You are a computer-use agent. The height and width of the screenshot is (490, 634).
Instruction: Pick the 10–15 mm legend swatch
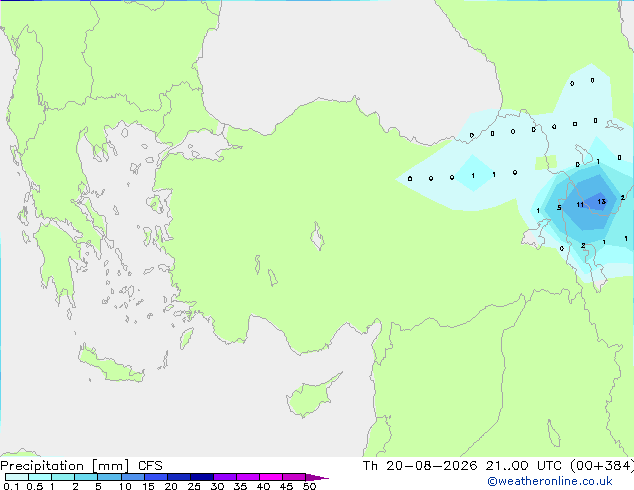point(132,477)
